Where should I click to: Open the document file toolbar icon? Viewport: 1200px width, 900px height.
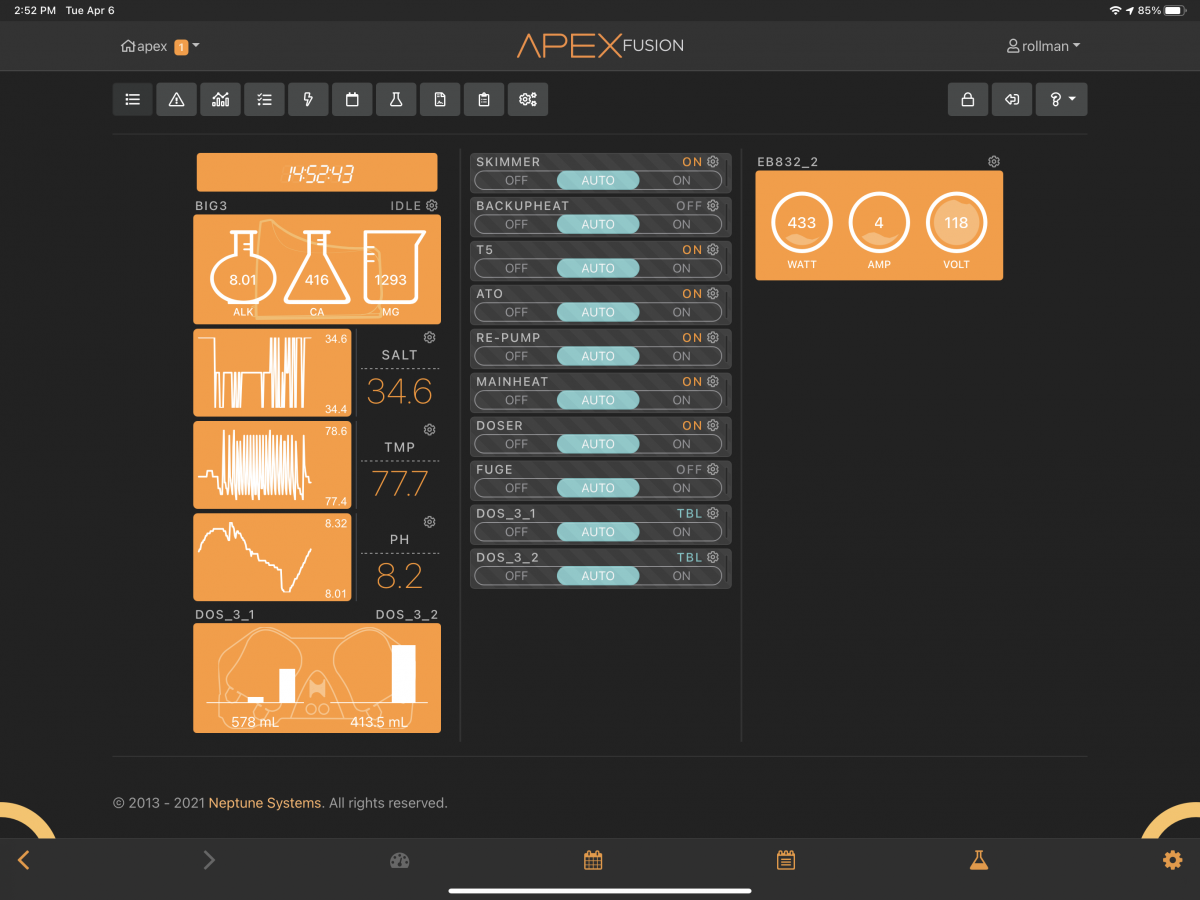(x=440, y=99)
